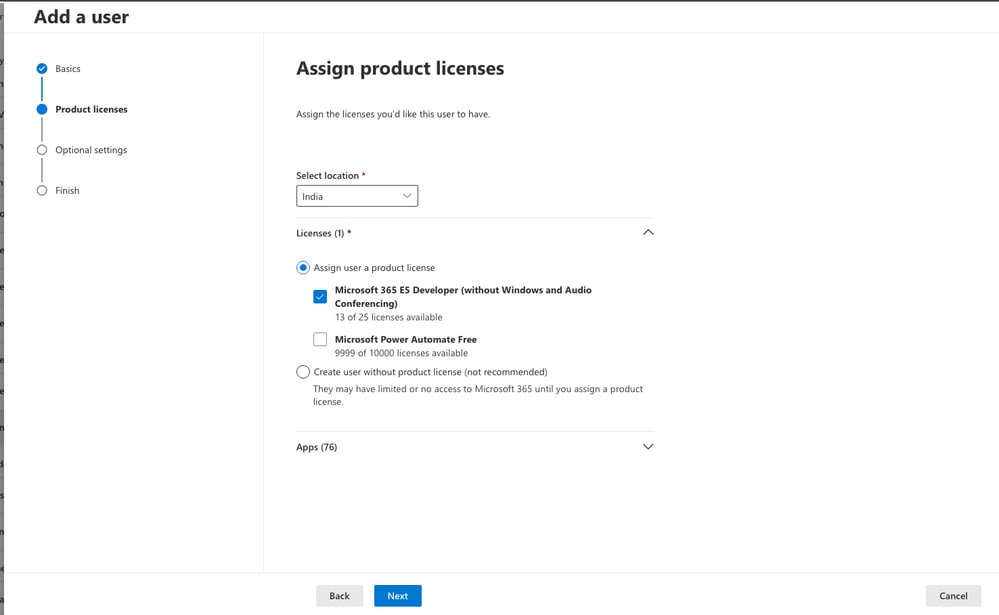Select "Create user without product license" option
Image resolution: width=999 pixels, height=615 pixels.
coord(302,371)
